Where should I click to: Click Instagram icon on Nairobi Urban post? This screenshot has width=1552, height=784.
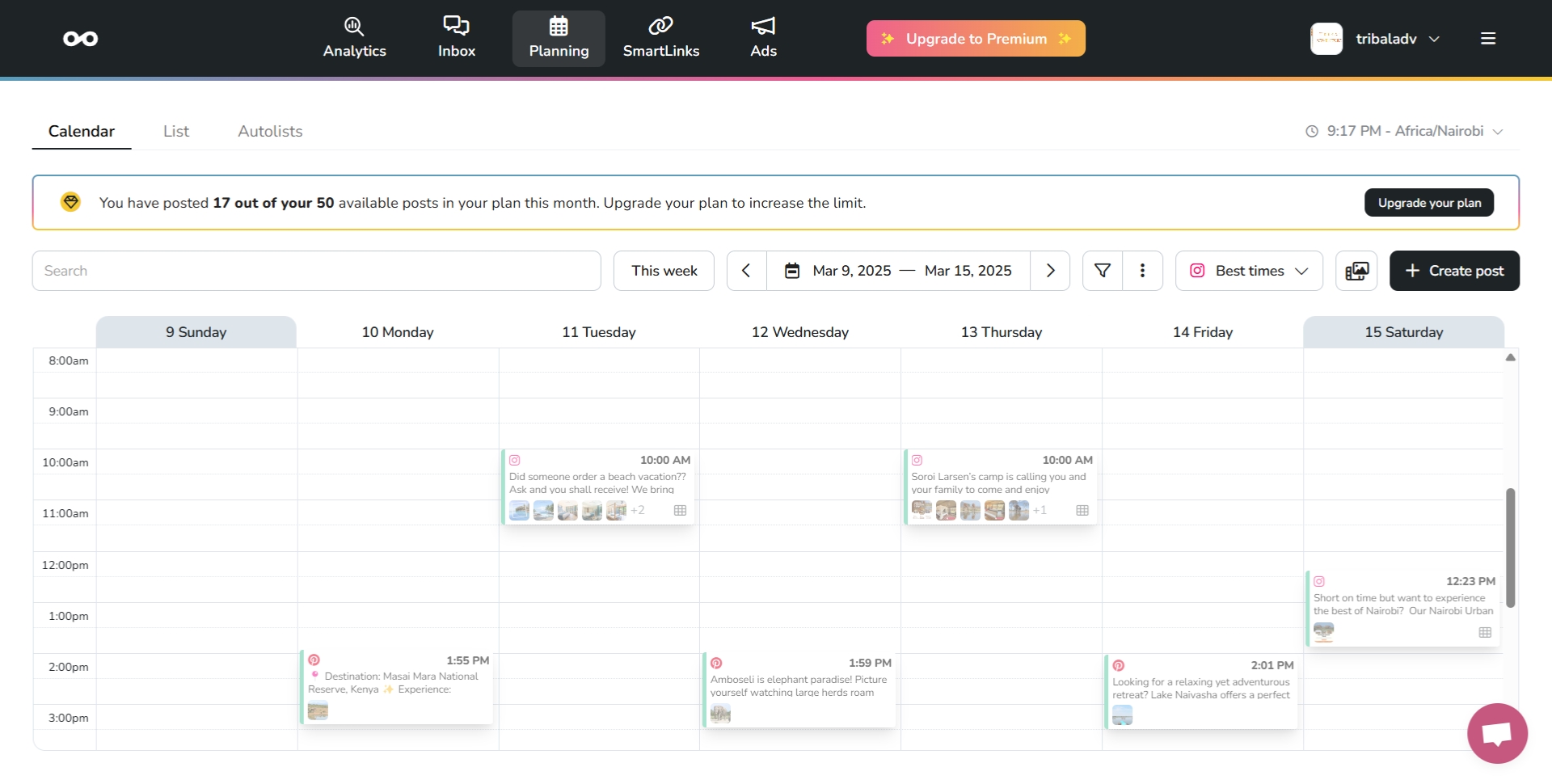click(x=1319, y=581)
